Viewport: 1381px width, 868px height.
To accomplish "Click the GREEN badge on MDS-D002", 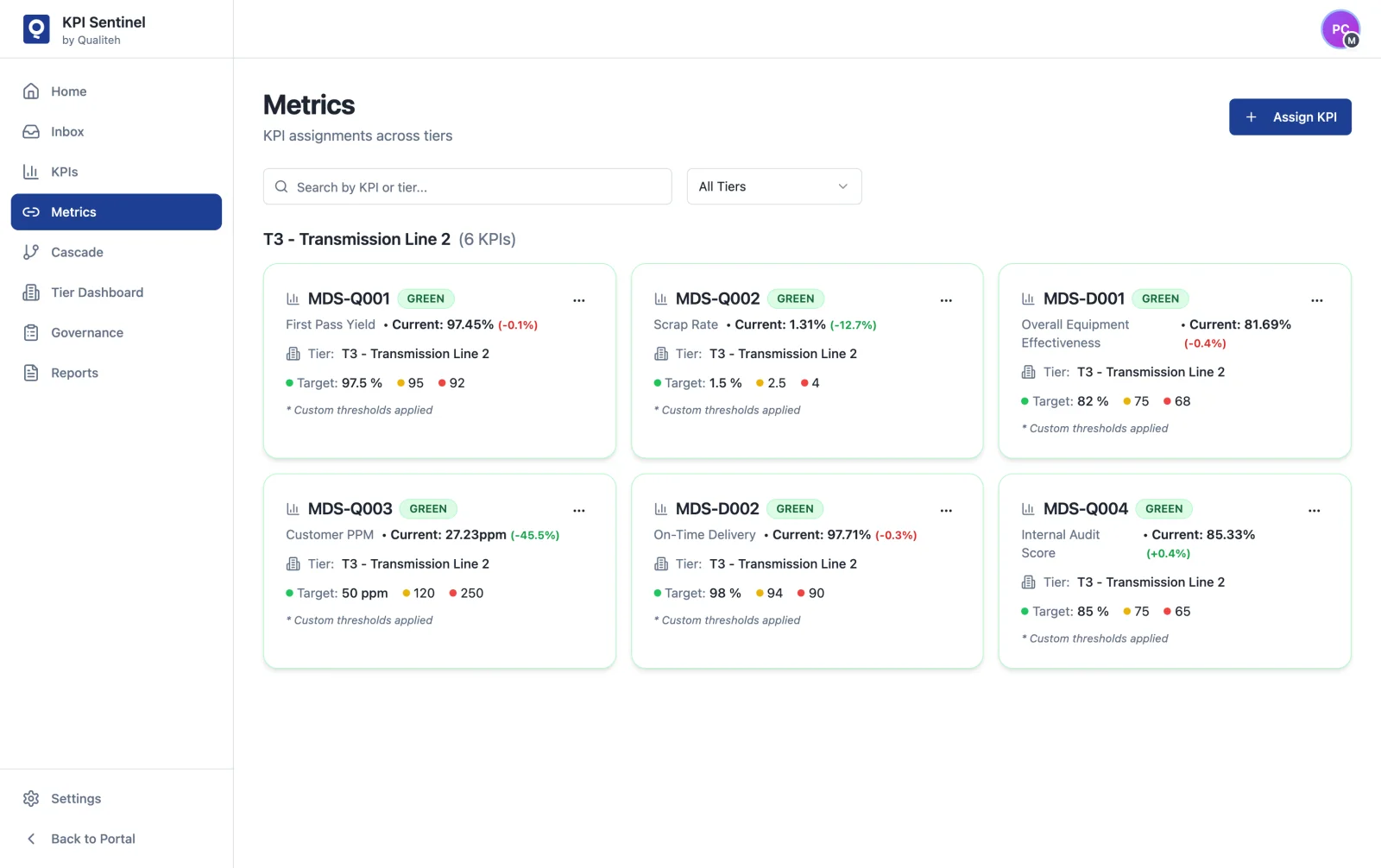I will [x=795, y=509].
